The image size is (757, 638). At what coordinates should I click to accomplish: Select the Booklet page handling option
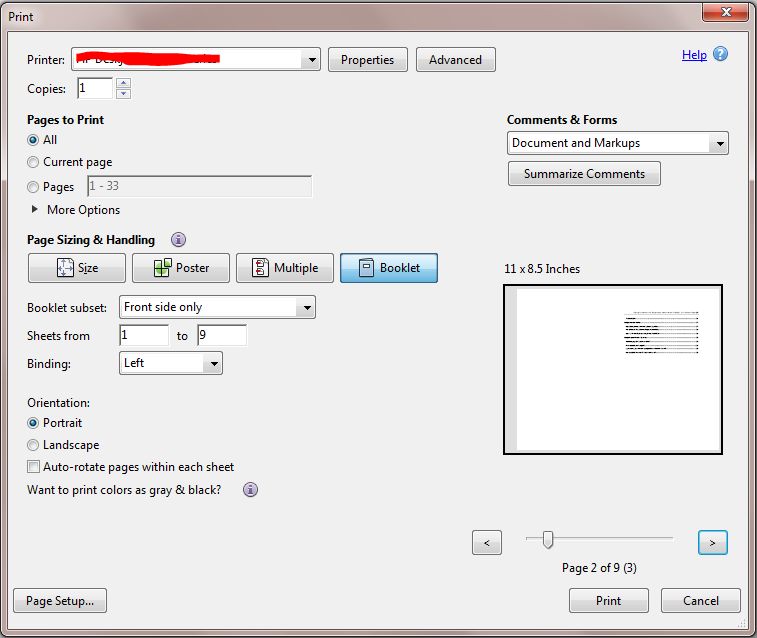click(389, 268)
